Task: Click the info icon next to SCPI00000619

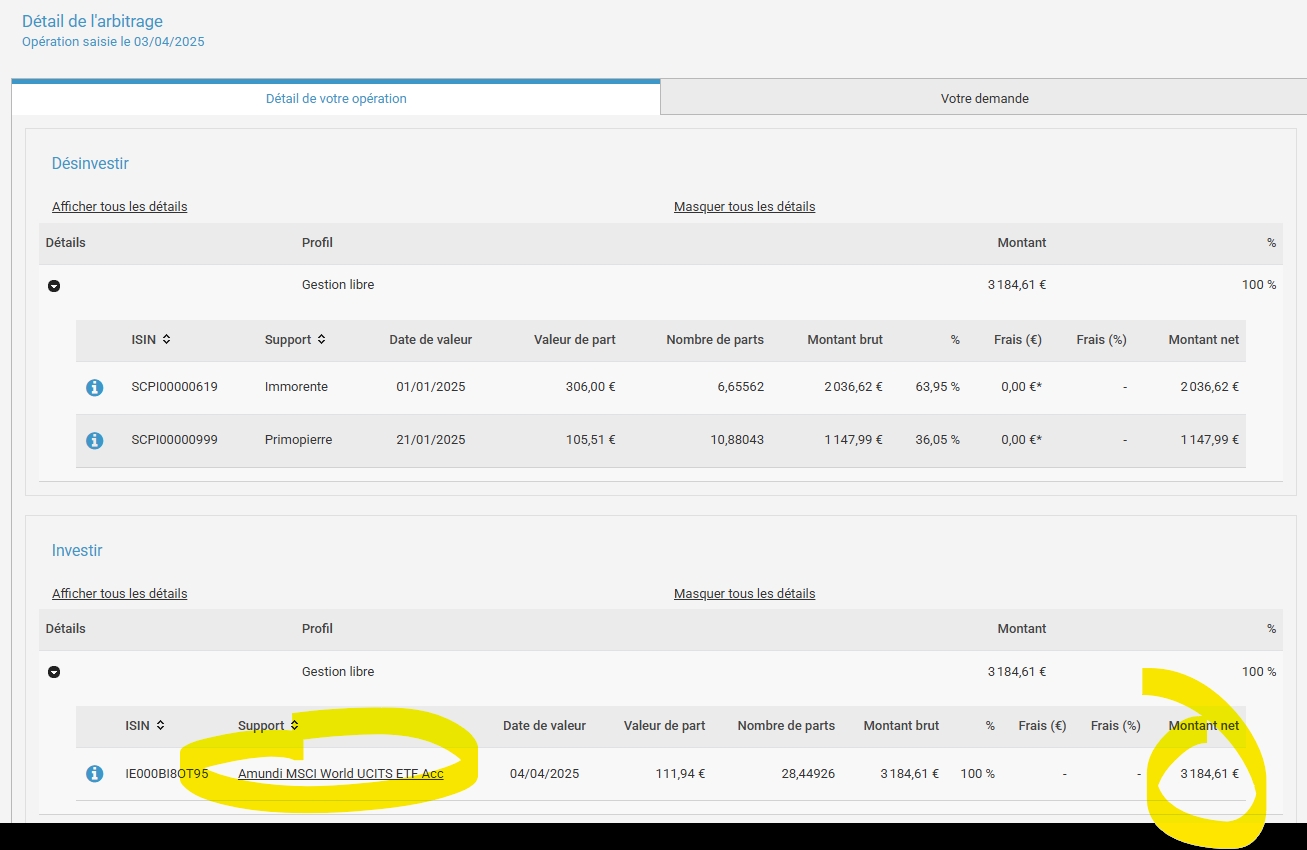Action: 94,387
